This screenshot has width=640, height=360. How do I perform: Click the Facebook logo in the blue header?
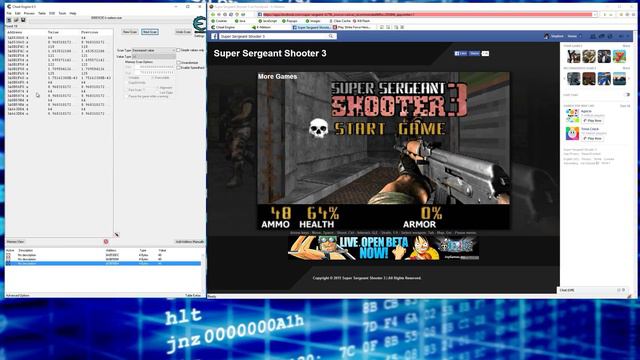214,36
